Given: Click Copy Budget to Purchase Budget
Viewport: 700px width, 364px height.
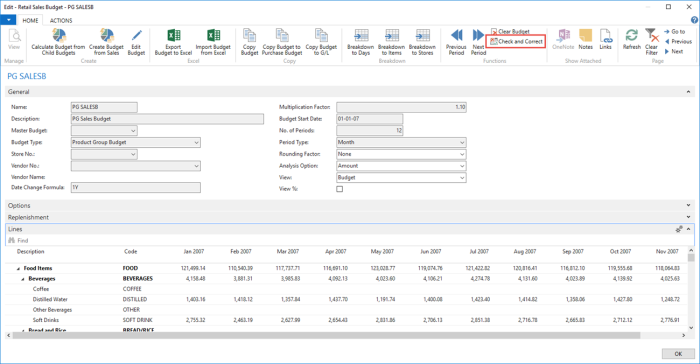Looking at the screenshot, I should [x=282, y=42].
